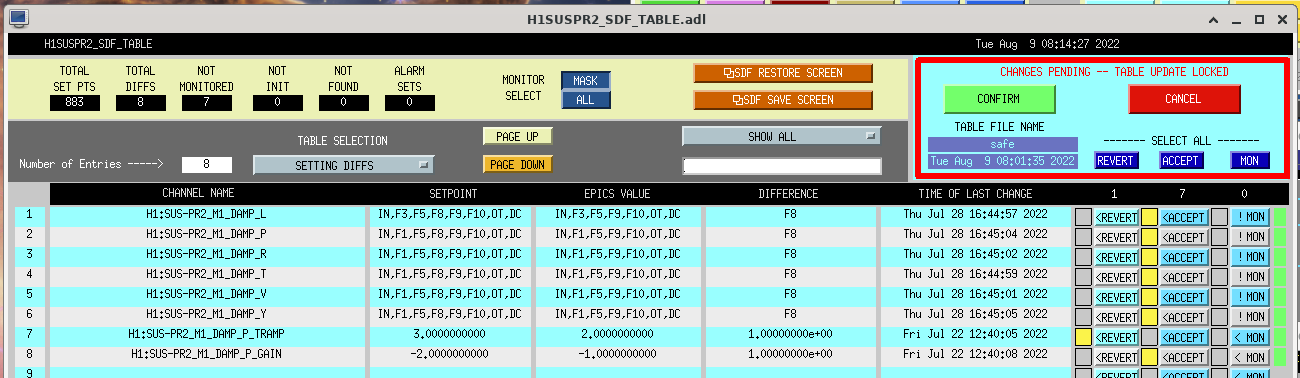Toggle MON for the DAMP_P_TRAMP row

pos(1250,338)
